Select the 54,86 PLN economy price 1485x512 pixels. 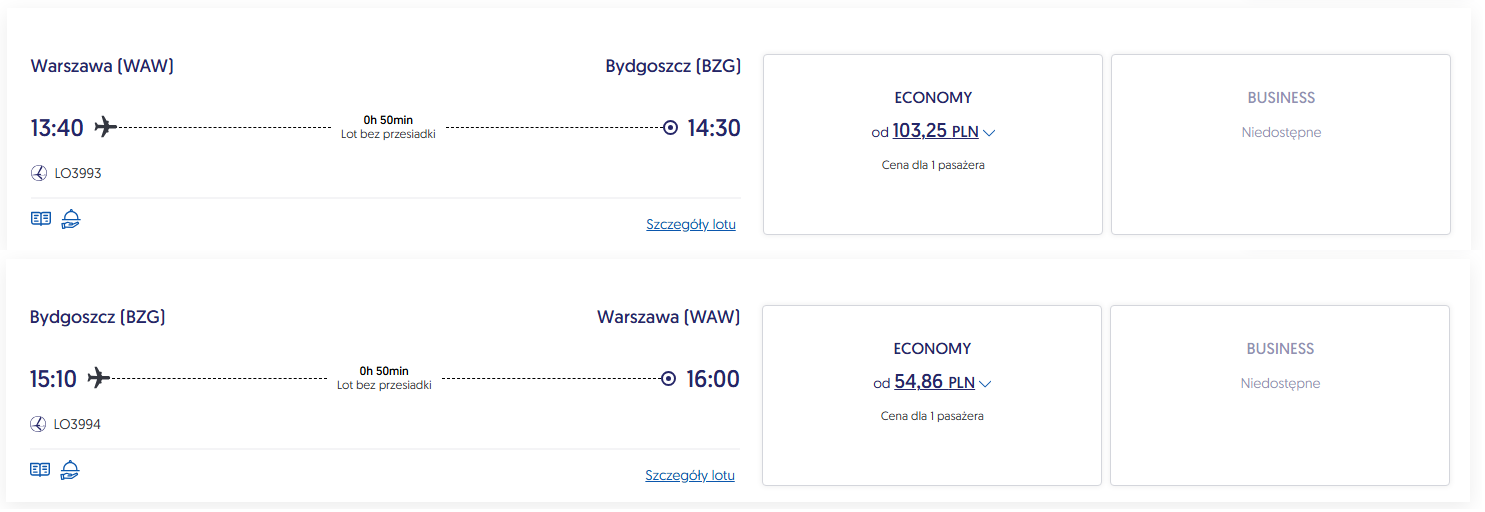tap(934, 382)
